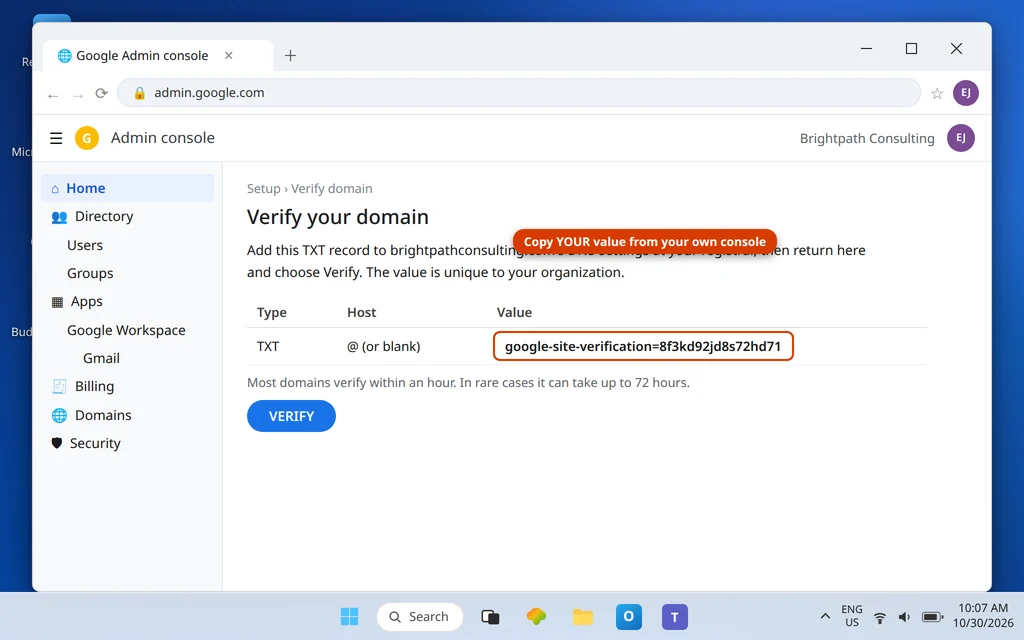Click the Brightpath Consulting organization name
Viewport: 1024px width, 640px height.
pos(867,138)
